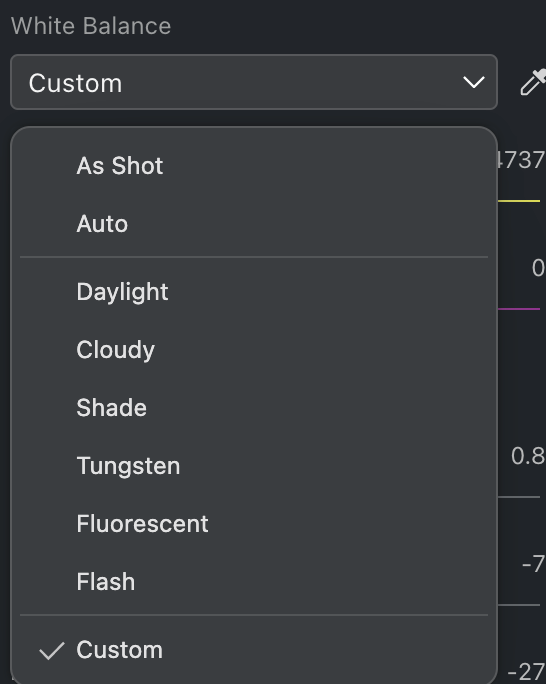Click the yellow temperature slider track
546x684 pixels.
(519, 201)
